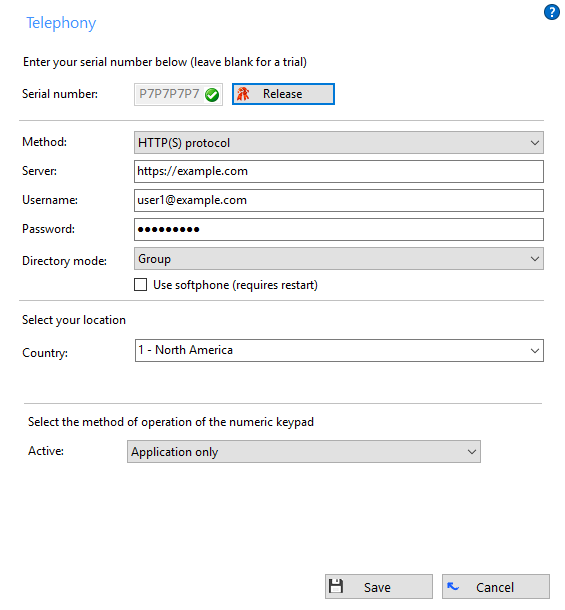This screenshot has height=610, width=565.
Task: Click the 'Serial number:' label
Action: coord(60,94)
